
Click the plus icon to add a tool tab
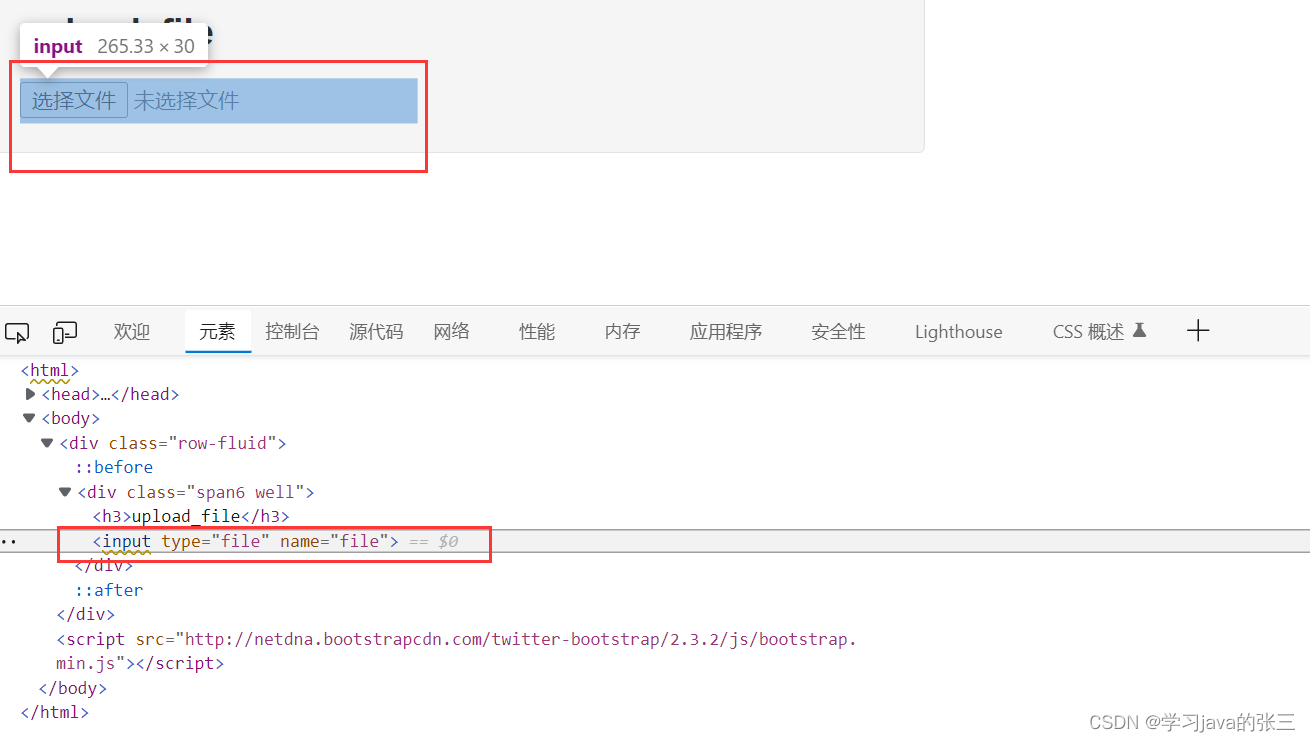[x=1198, y=331]
